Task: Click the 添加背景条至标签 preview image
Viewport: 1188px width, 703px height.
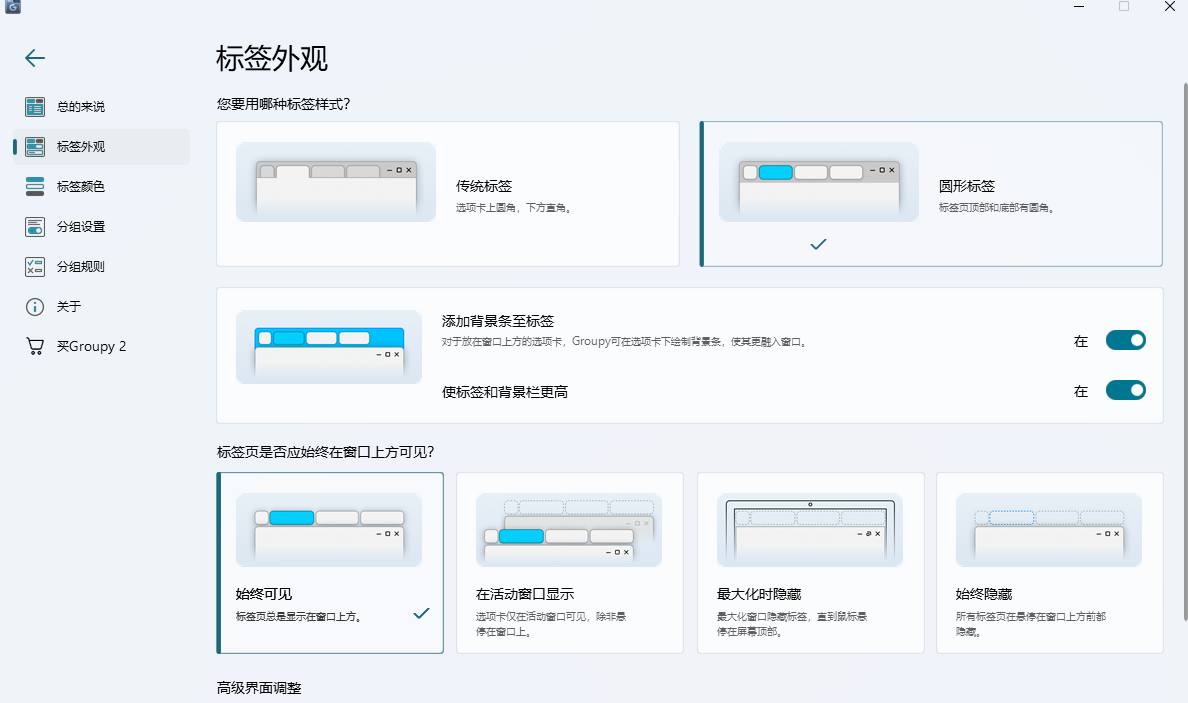Action: click(329, 347)
